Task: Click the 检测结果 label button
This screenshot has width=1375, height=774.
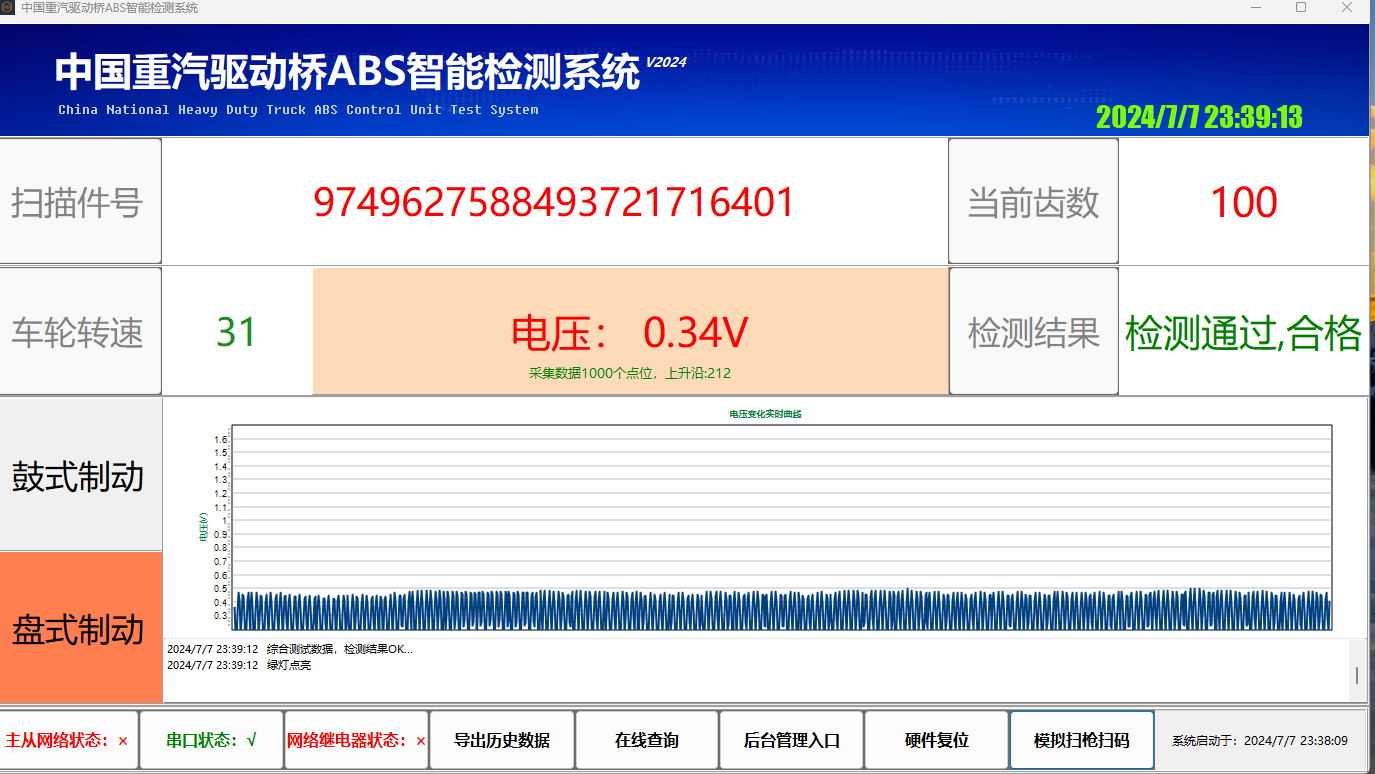Action: tap(1033, 332)
